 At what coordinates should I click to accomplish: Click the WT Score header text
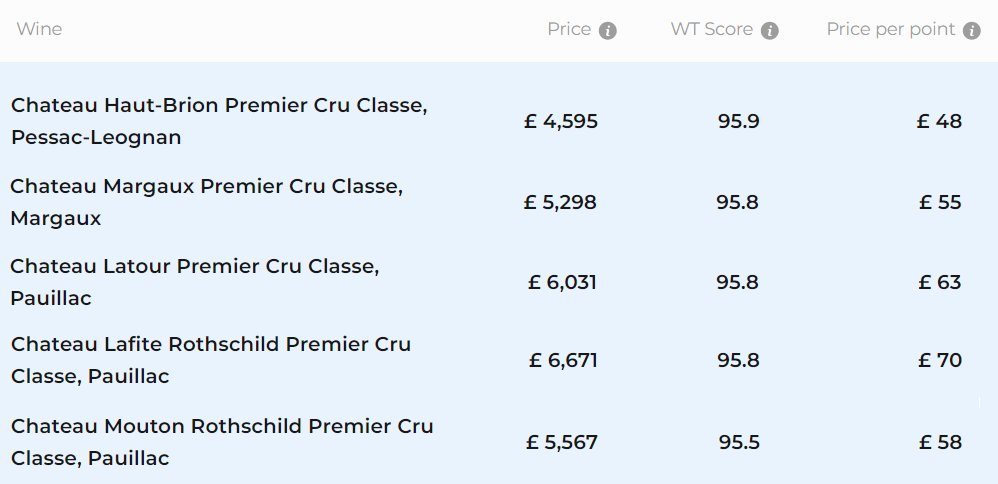coord(711,29)
